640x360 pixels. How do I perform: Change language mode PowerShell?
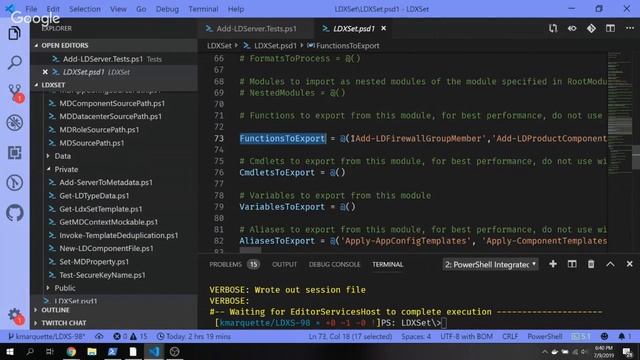click(544, 336)
